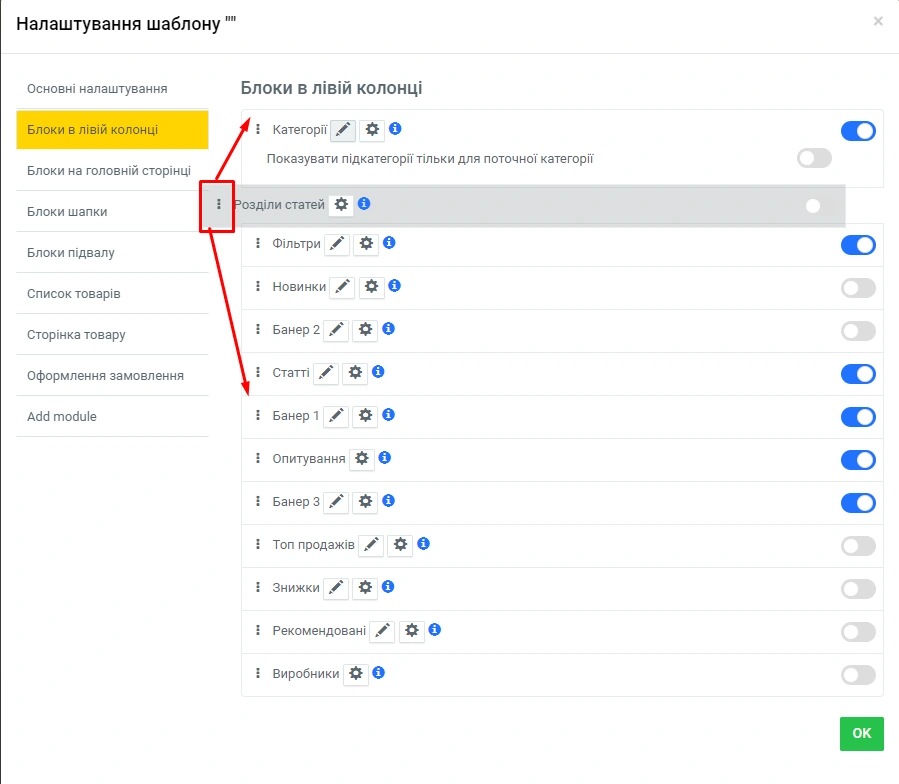Edit Топ продажів block with pencil icon
899x784 pixels.
pyautogui.click(x=371, y=545)
